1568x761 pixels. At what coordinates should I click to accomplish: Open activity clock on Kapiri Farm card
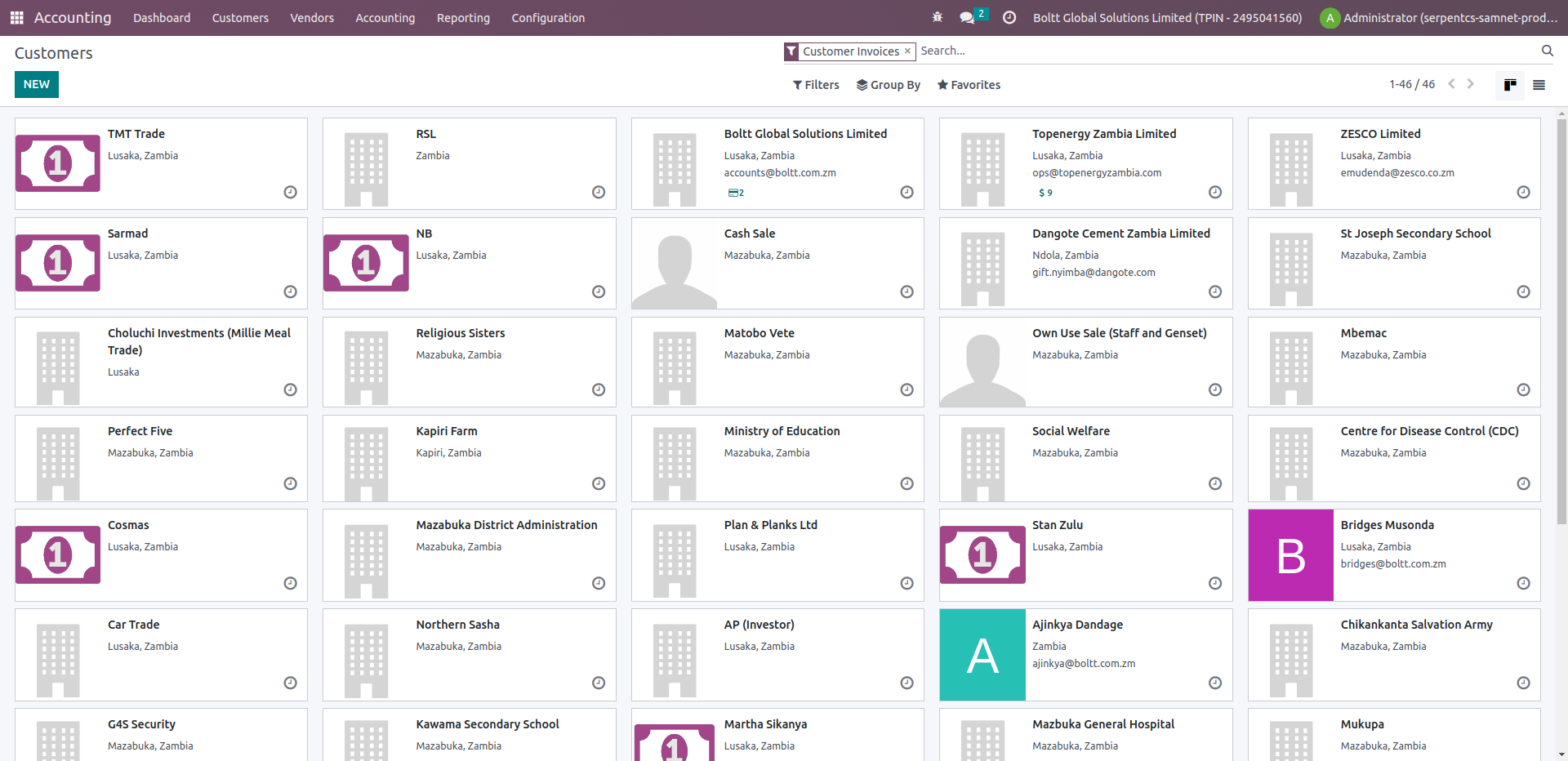point(599,483)
